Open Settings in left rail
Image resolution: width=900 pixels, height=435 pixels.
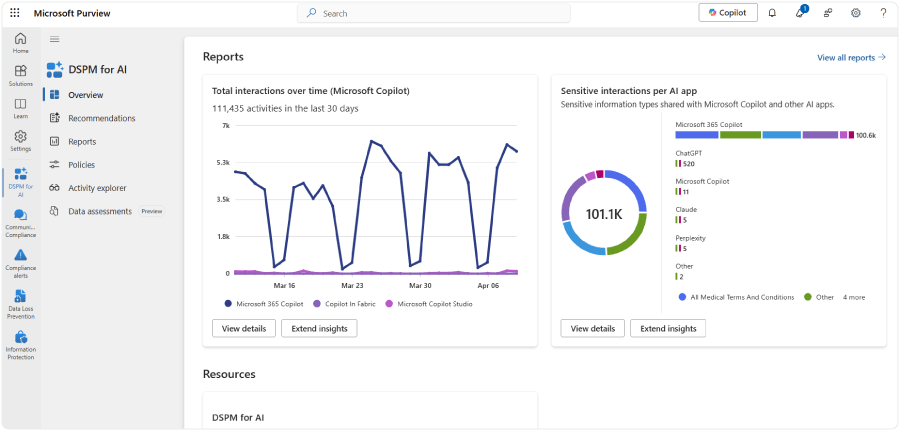[21, 141]
